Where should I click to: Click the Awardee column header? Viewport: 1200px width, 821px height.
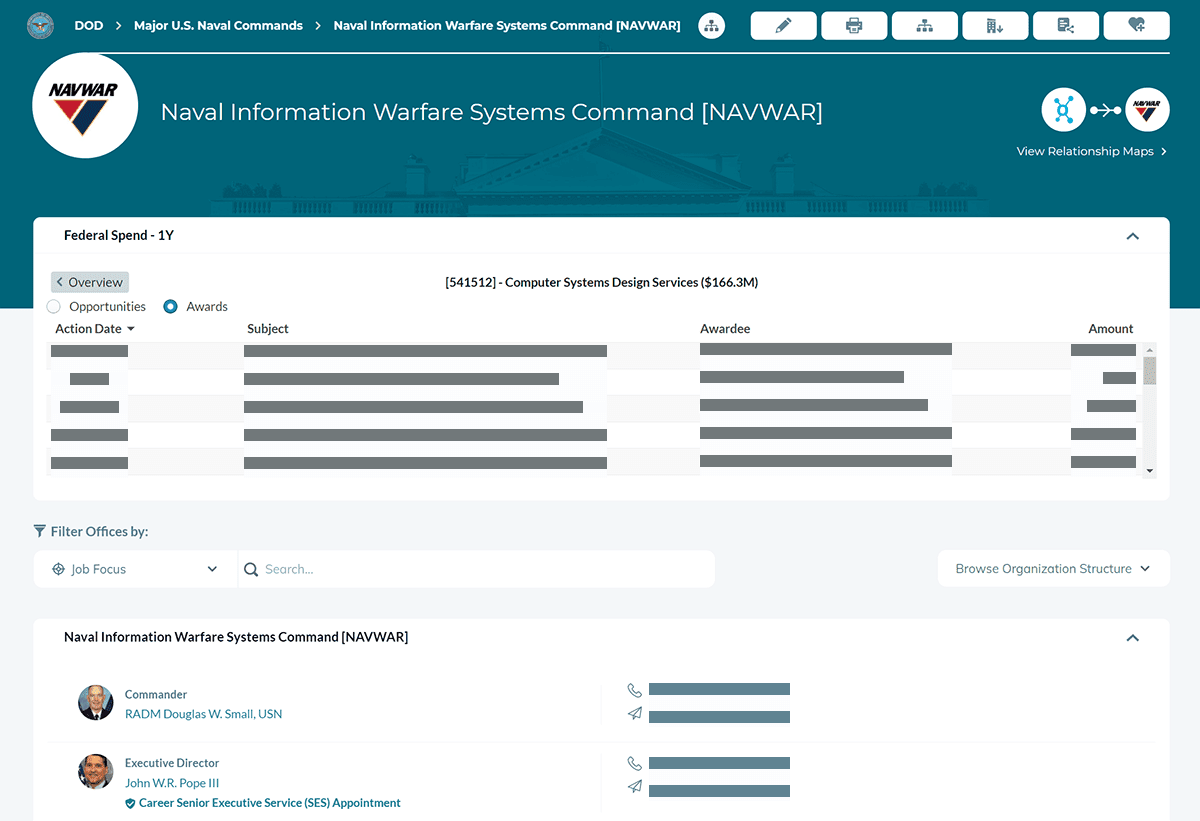pyautogui.click(x=725, y=329)
